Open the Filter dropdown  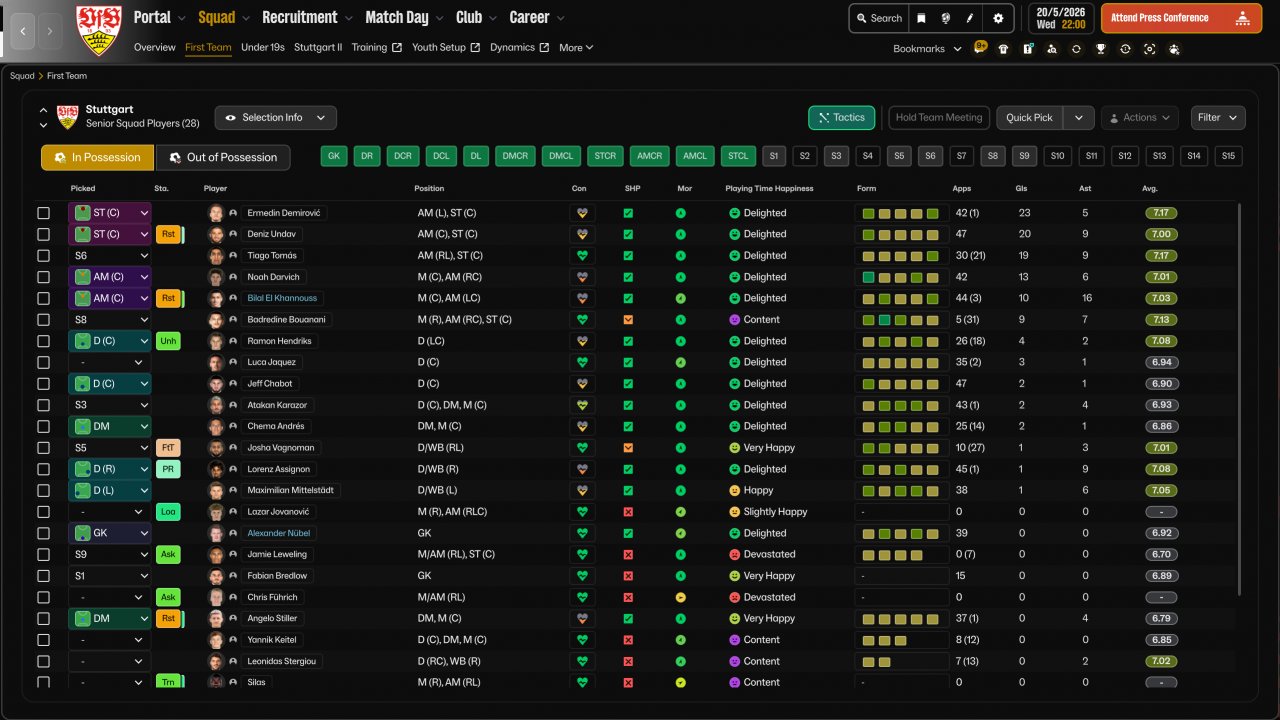coord(1217,118)
